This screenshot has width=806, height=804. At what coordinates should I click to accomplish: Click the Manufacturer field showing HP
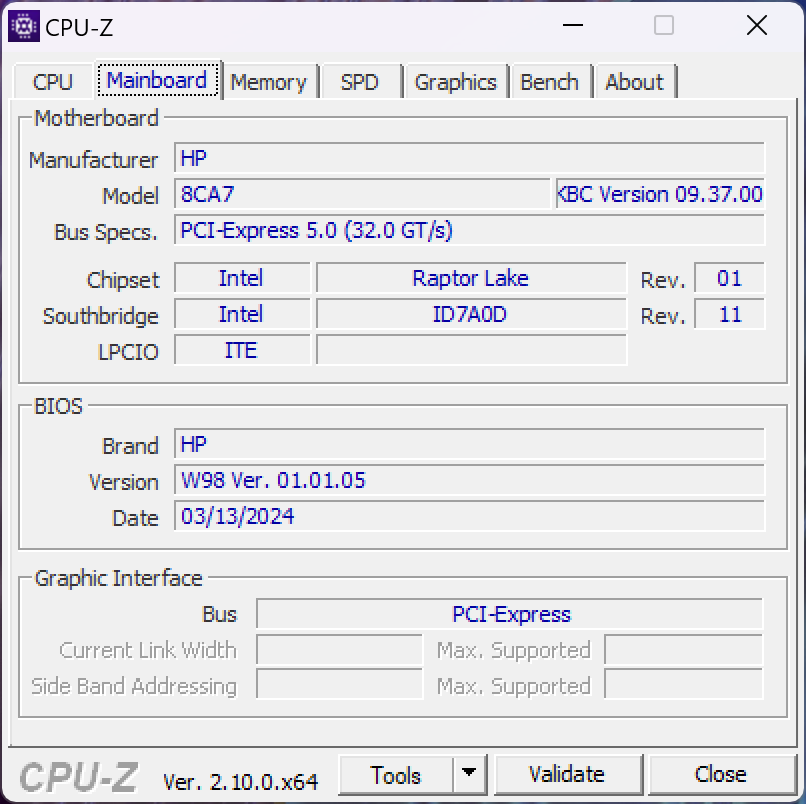pos(469,158)
